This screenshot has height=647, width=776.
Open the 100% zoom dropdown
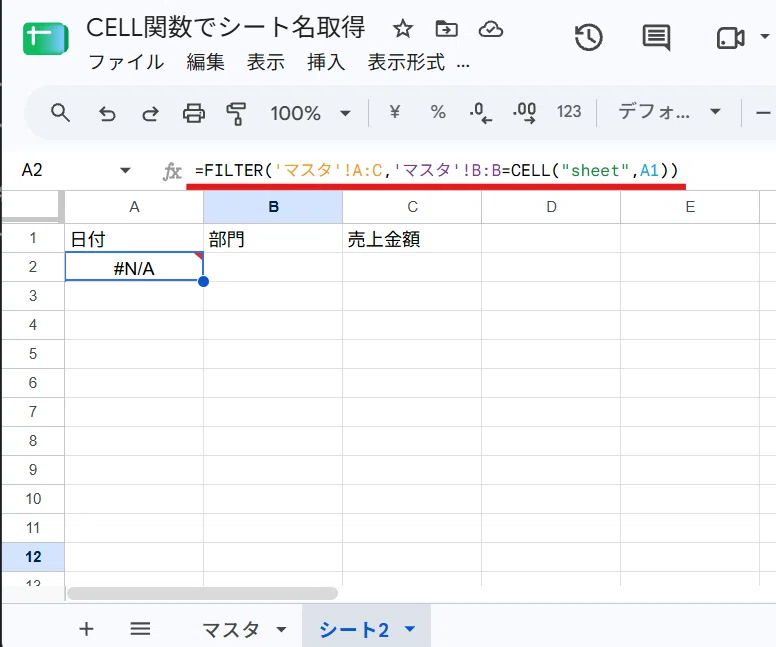point(310,113)
